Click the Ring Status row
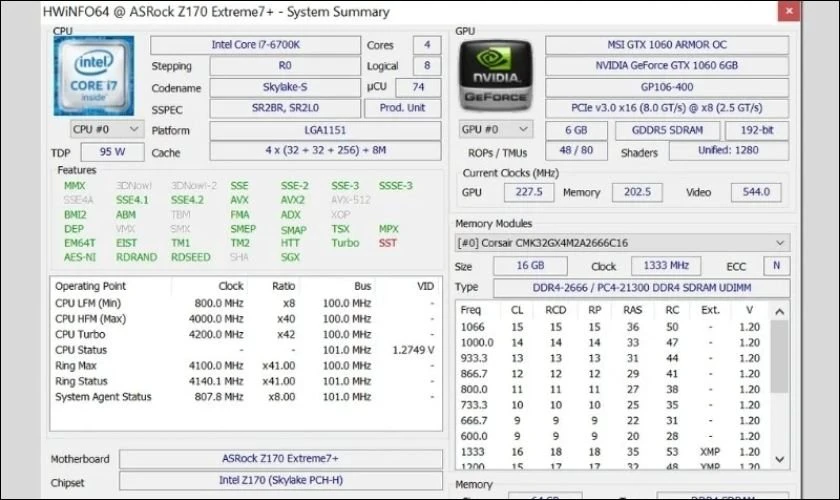The height and width of the screenshot is (500, 840). point(245,382)
